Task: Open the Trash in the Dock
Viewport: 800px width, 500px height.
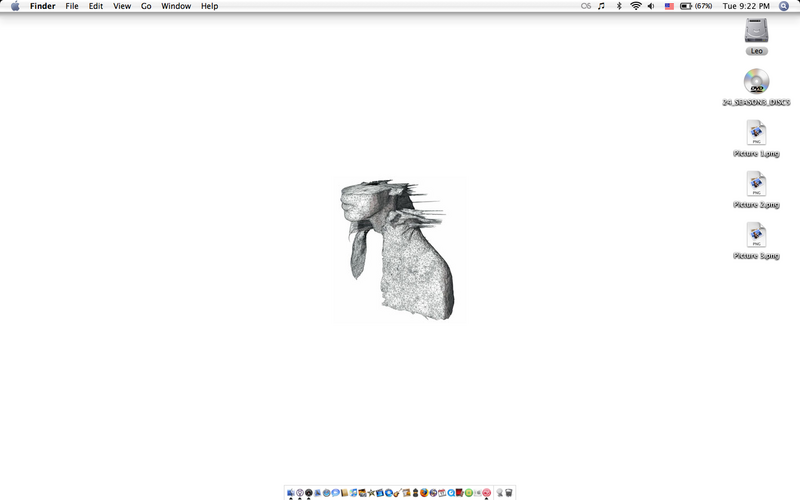Action: pyautogui.click(x=509, y=493)
